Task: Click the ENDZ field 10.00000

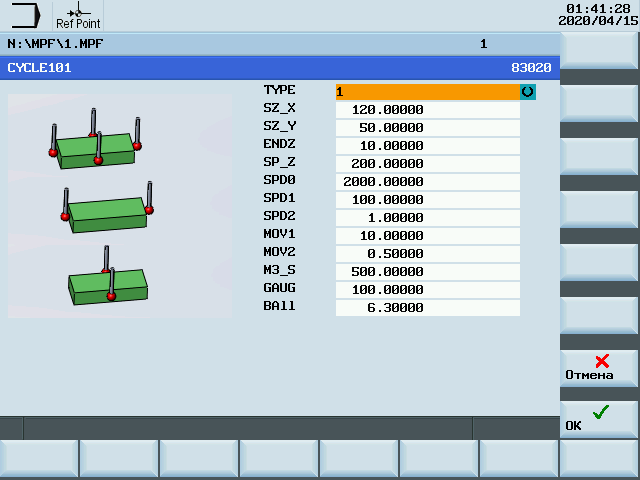Action: pos(428,146)
